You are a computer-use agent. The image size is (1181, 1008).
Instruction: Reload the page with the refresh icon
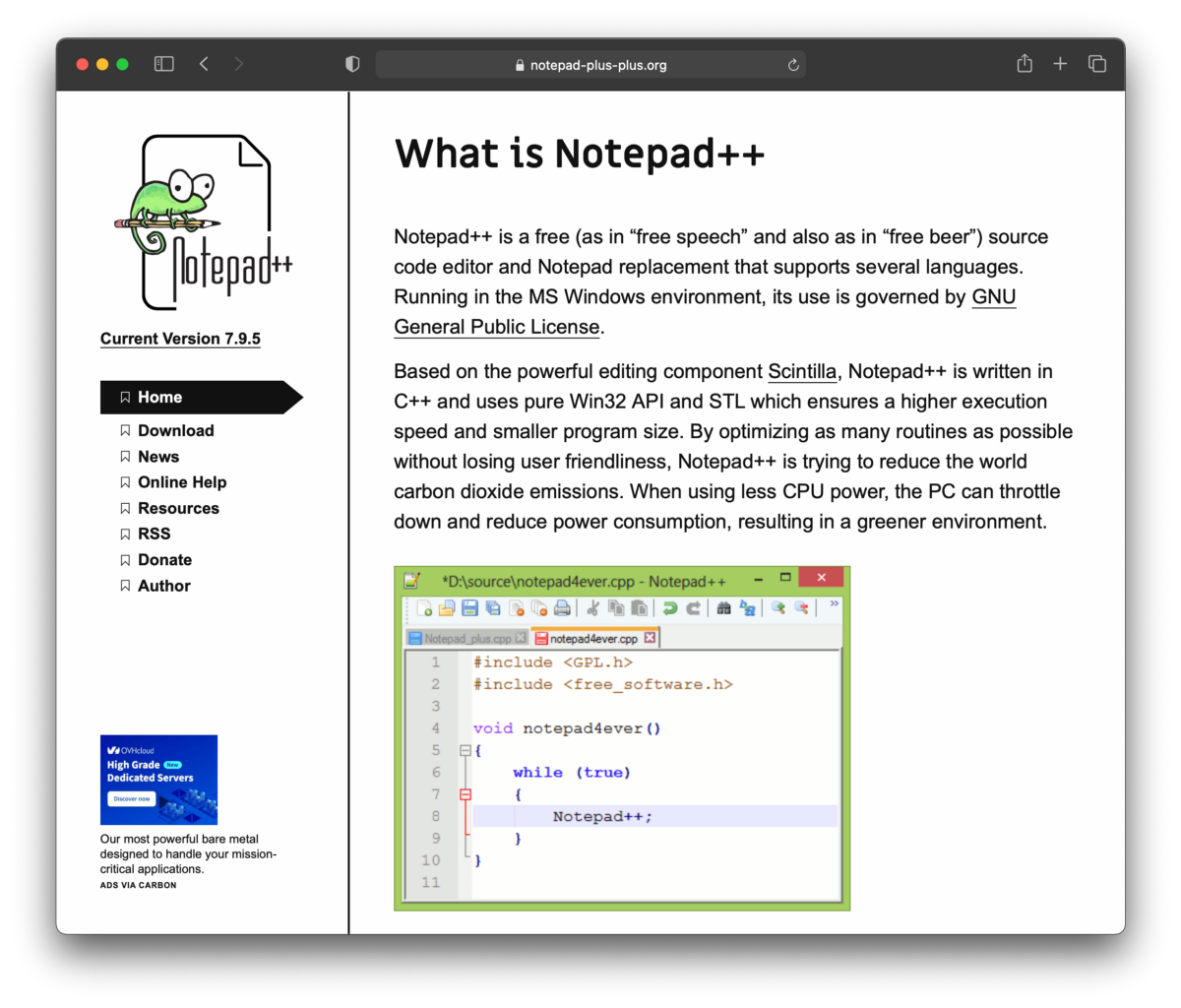point(793,65)
